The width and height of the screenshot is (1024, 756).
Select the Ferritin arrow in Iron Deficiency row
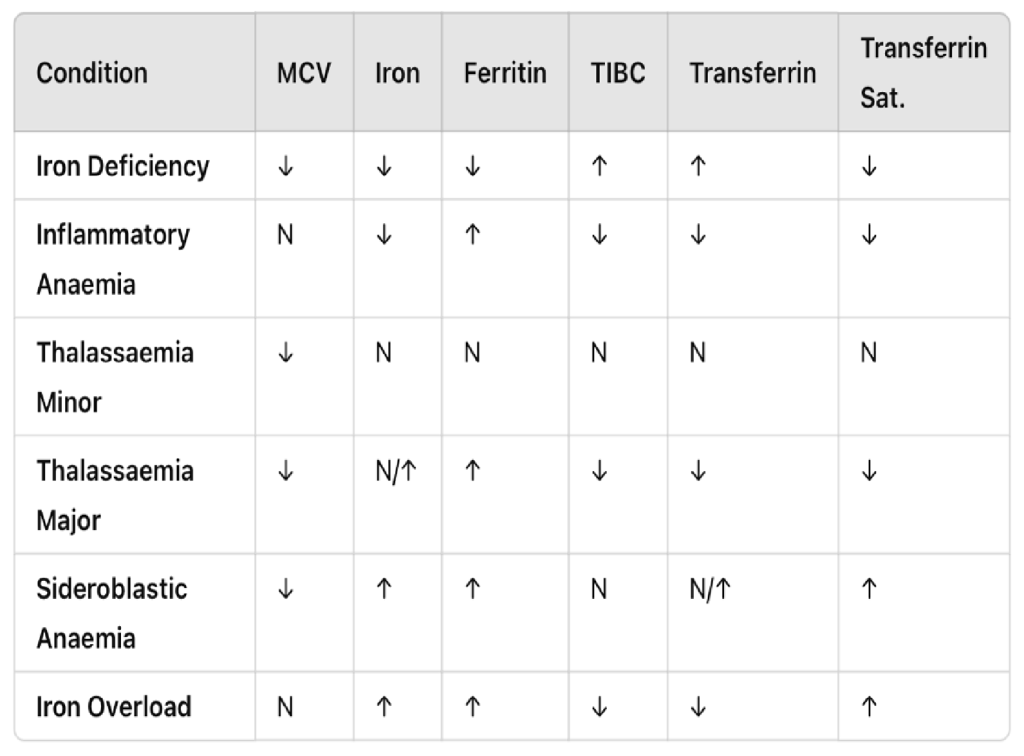click(473, 167)
